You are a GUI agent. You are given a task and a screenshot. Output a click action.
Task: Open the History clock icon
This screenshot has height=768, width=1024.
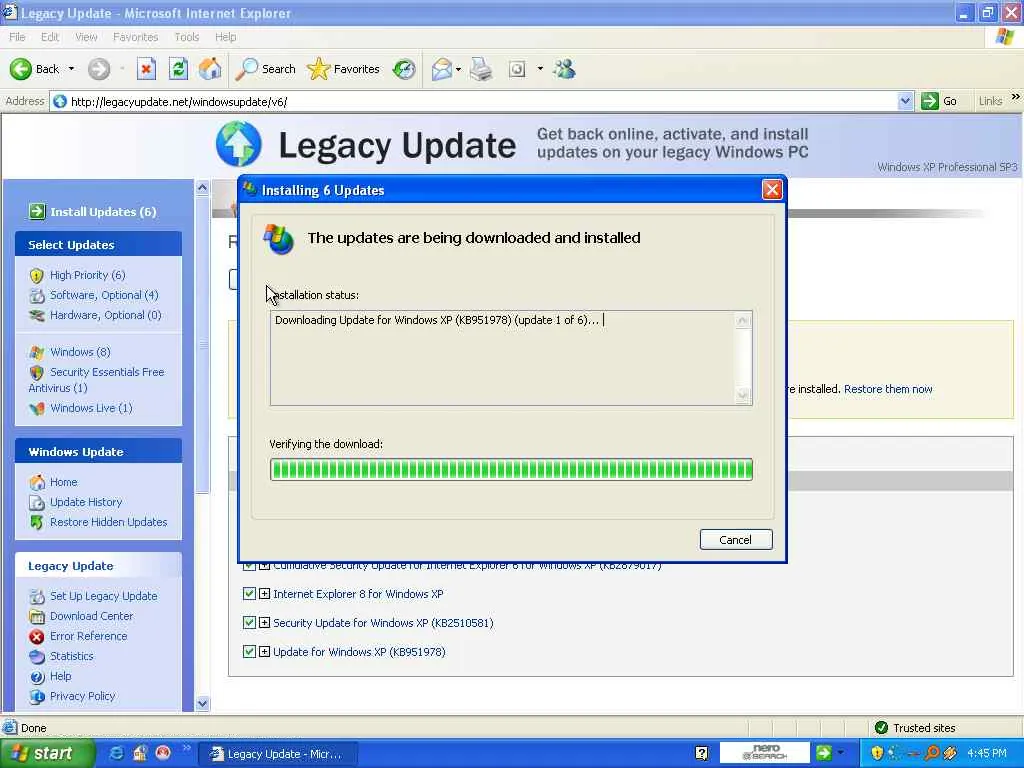(404, 69)
